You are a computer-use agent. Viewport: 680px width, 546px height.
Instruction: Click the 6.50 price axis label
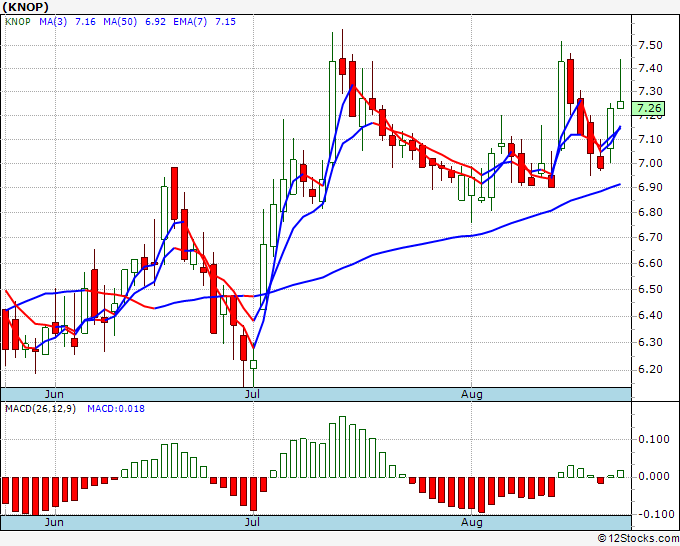click(x=650, y=289)
